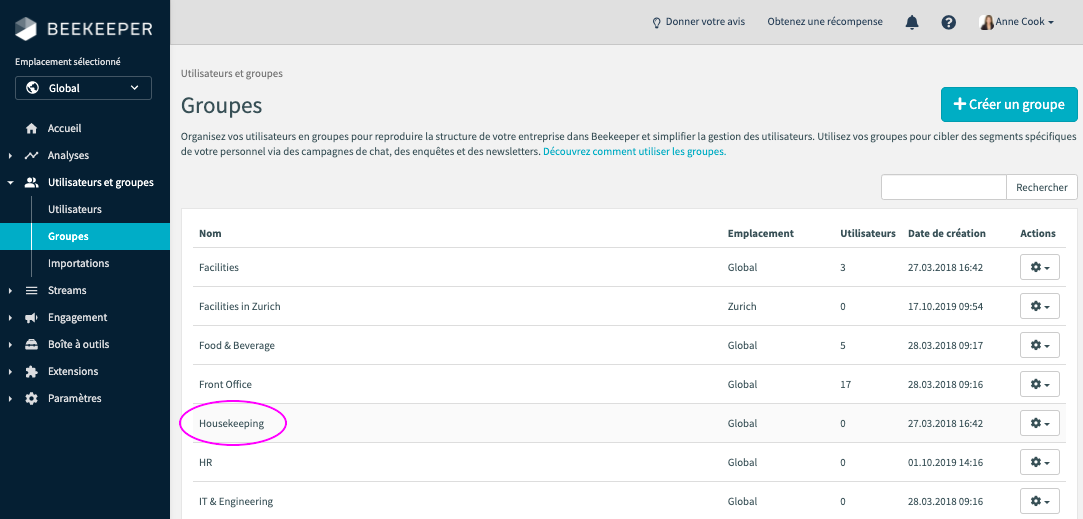The image size is (1083, 519).
Task: Click Utilisateurs et groupes breadcrumb
Action: click(x=231, y=73)
